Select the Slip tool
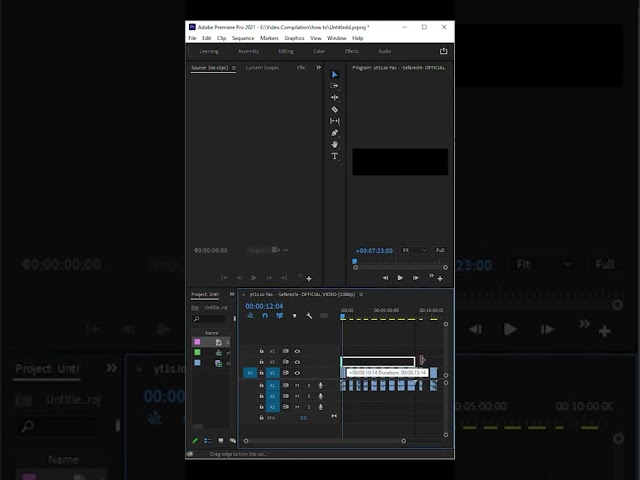Screen dimensions: 640x480 coord(334,121)
